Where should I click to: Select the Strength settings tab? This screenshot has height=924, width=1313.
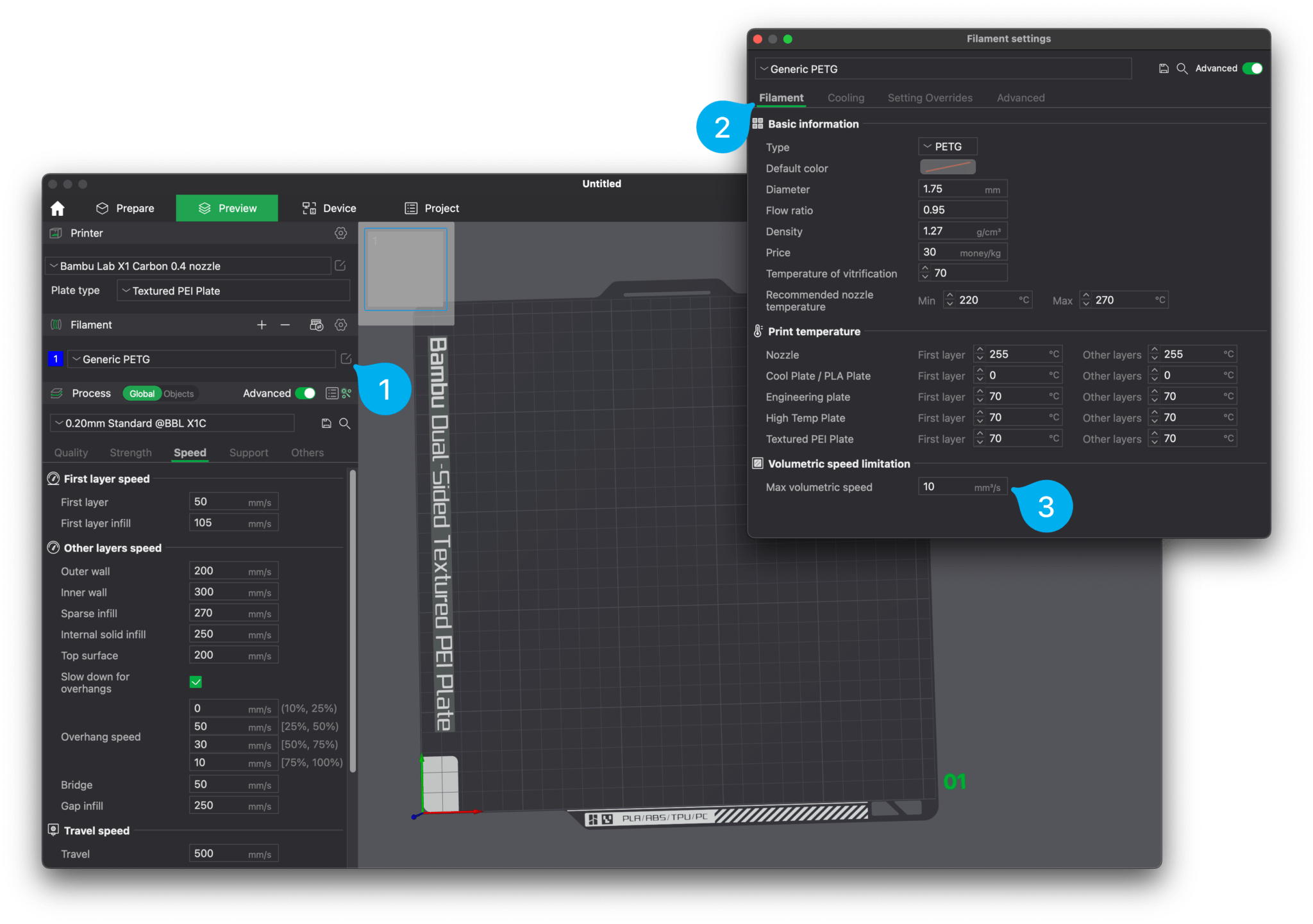click(131, 452)
